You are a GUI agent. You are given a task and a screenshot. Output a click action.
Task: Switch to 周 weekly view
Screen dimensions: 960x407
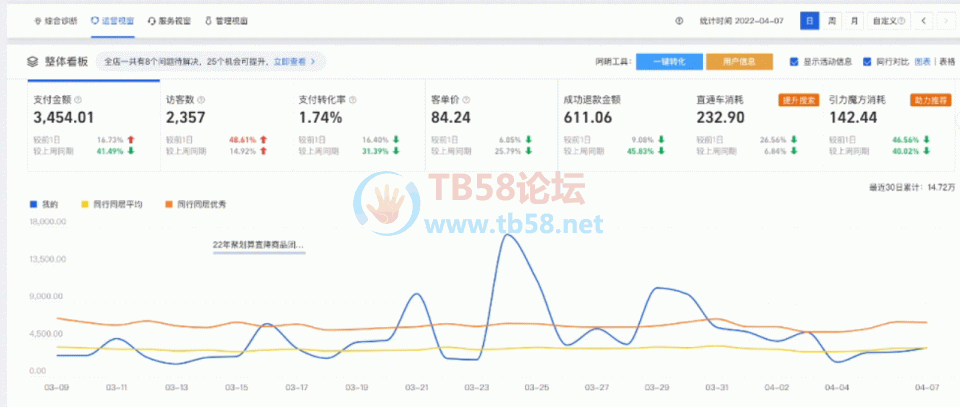832,20
